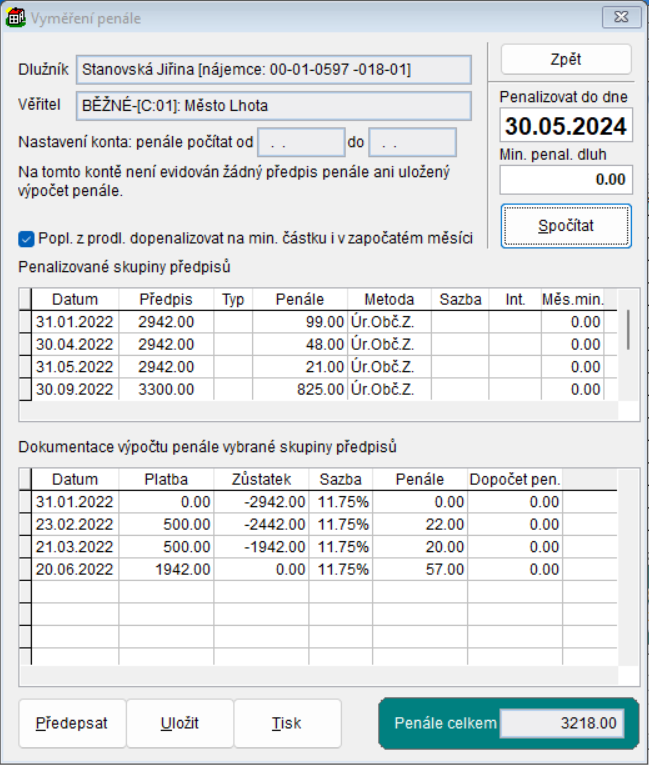This screenshot has width=649, height=765.
Task: Edit the Penalizovat do dne date field
Action: 566,127
